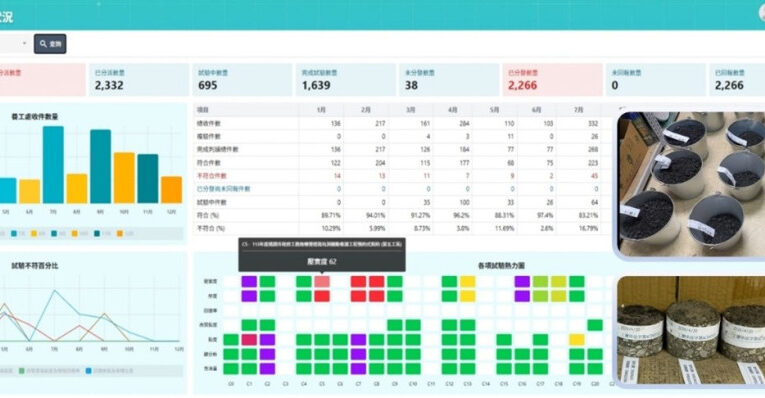Toggle the last orange swatch in the bar chart legend
Image resolution: width=765 pixels, height=398 pixels.
click(120, 234)
